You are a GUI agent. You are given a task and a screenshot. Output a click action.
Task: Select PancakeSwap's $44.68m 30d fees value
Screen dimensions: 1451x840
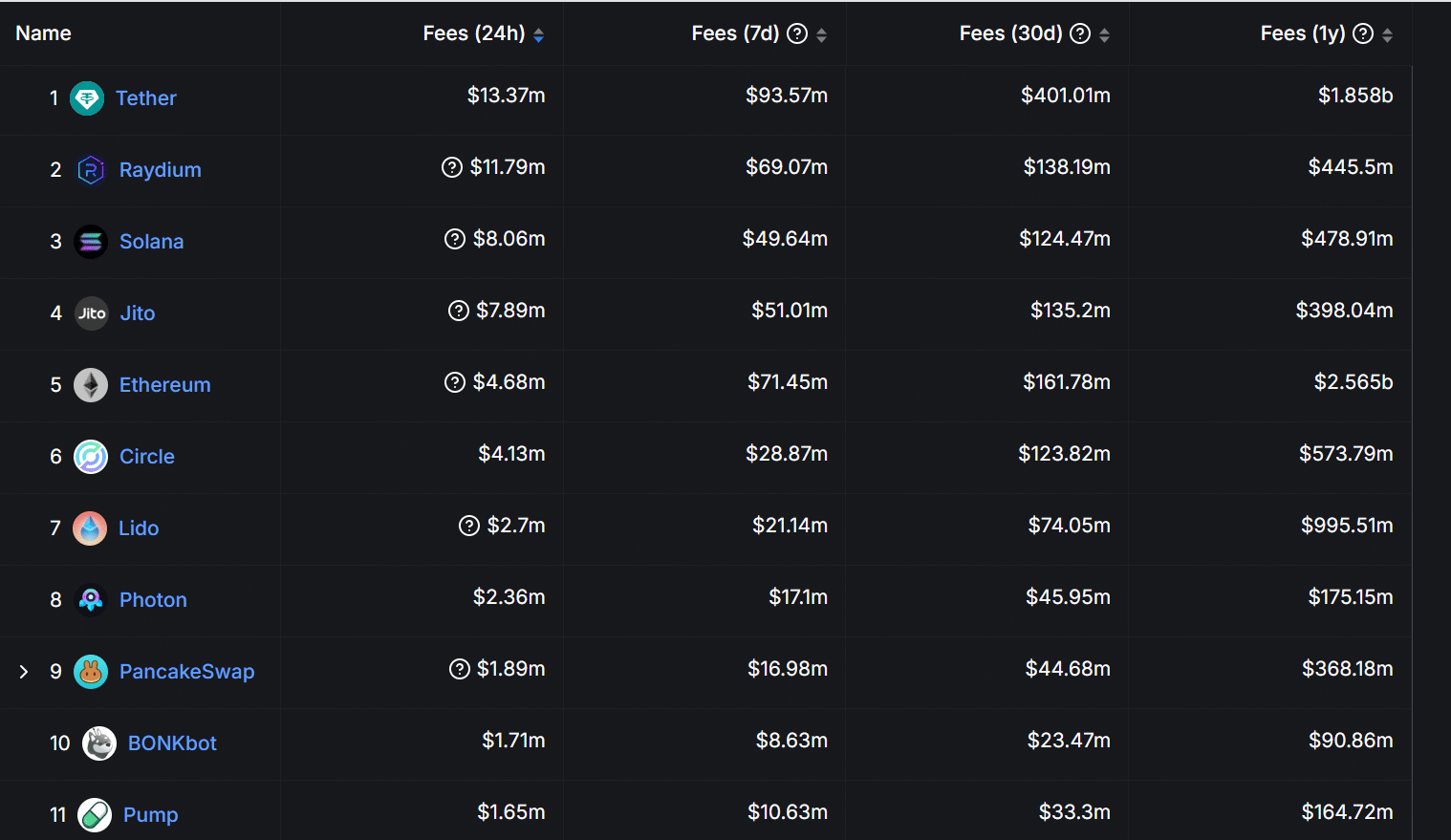coord(1068,669)
